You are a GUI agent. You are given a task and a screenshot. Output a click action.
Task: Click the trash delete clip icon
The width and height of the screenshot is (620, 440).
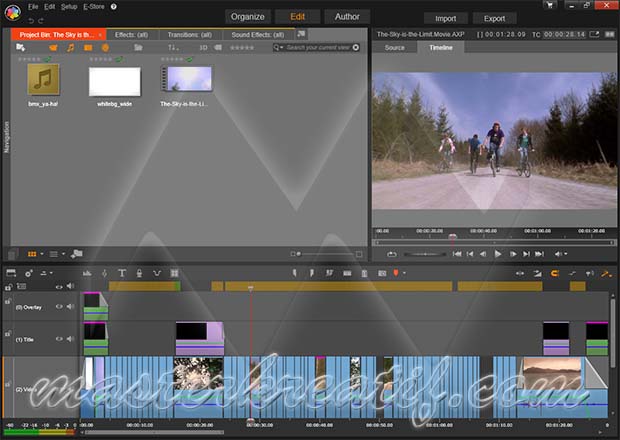(365, 273)
